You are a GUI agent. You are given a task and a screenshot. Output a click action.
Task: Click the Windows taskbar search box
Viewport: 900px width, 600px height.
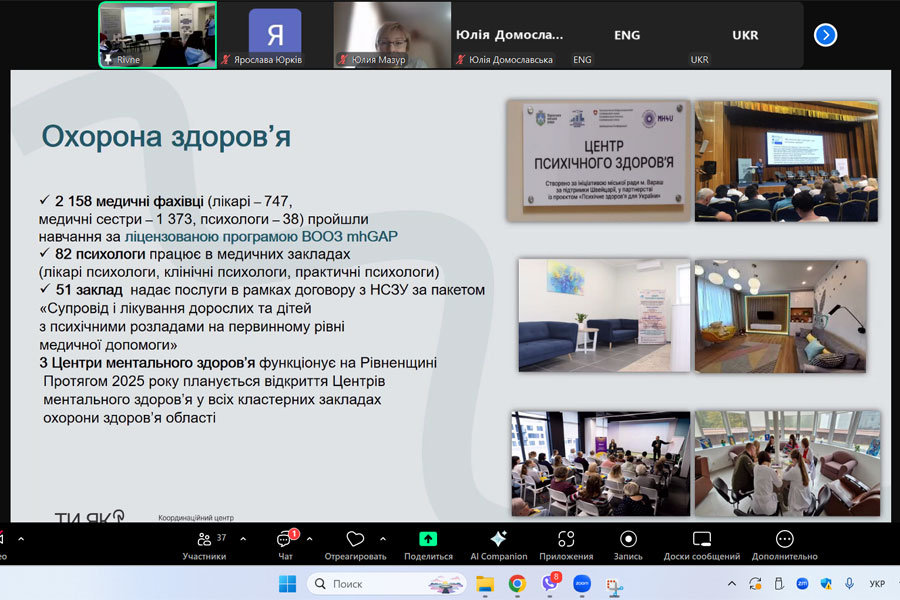coord(385,583)
